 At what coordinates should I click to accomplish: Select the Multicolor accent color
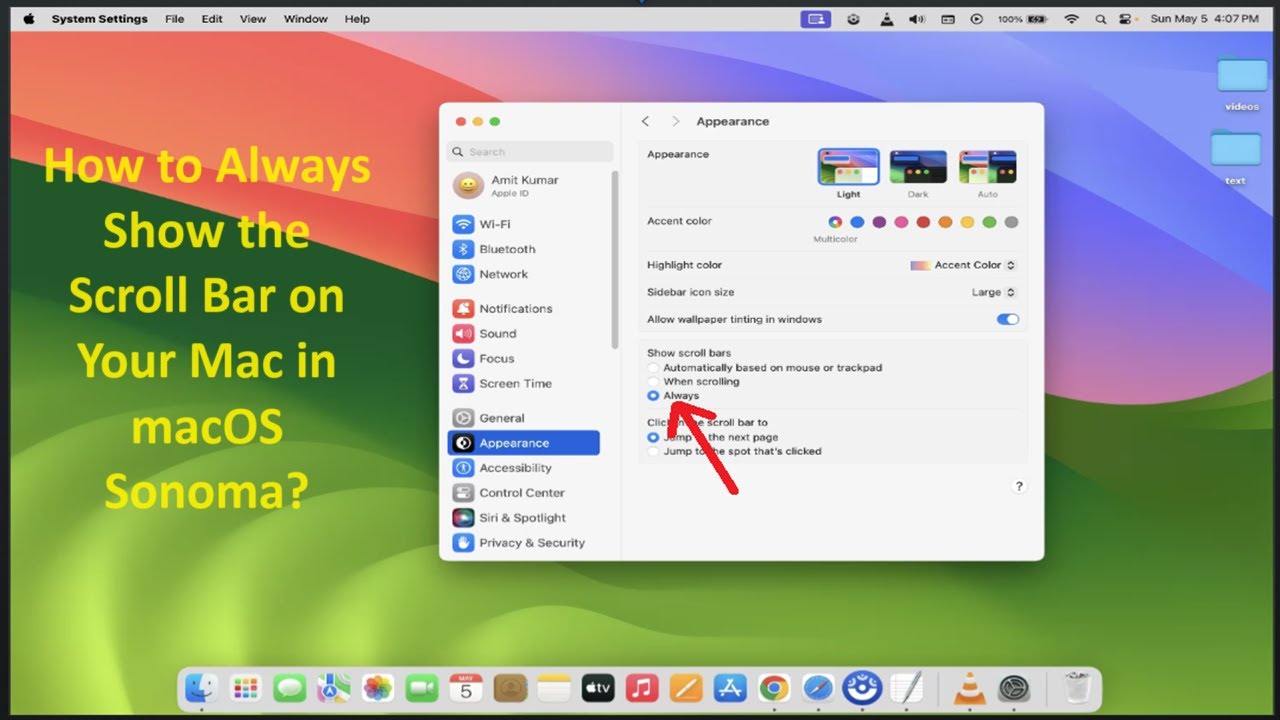(835, 222)
